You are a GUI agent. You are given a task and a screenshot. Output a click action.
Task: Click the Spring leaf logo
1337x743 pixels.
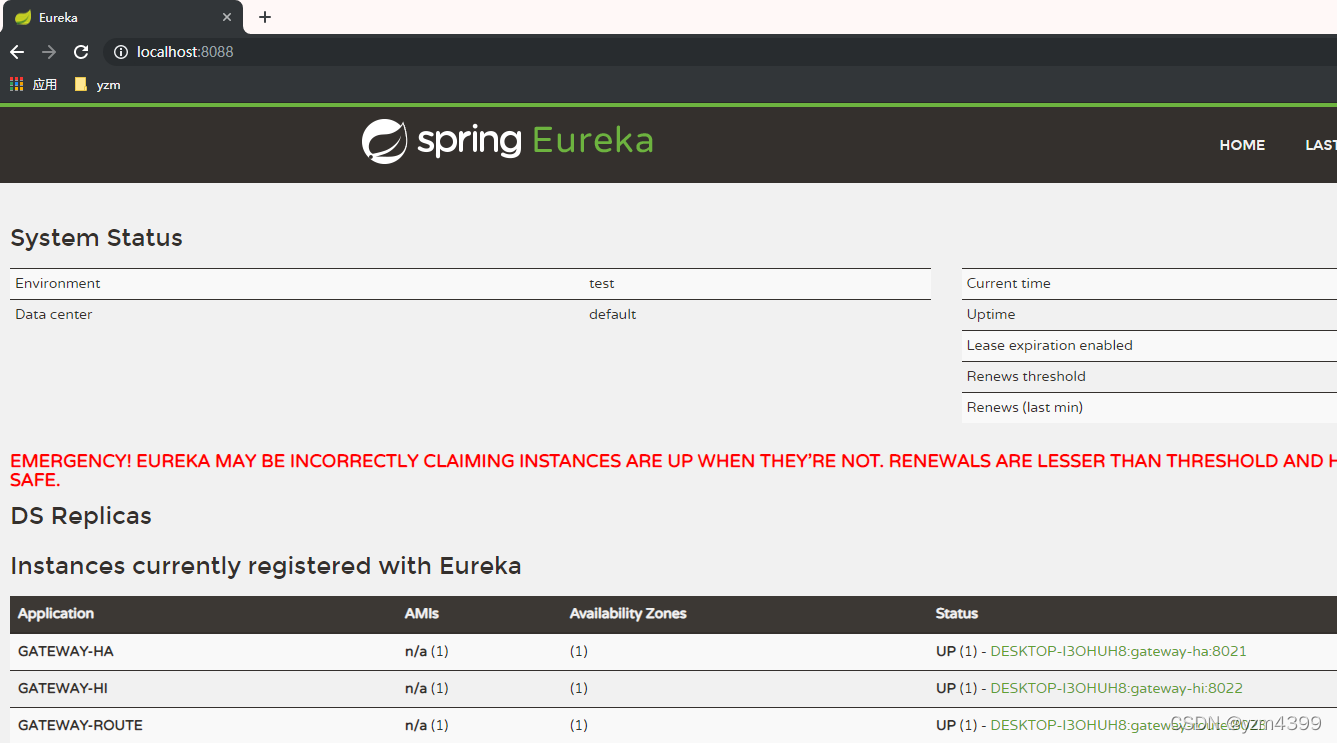[384, 141]
